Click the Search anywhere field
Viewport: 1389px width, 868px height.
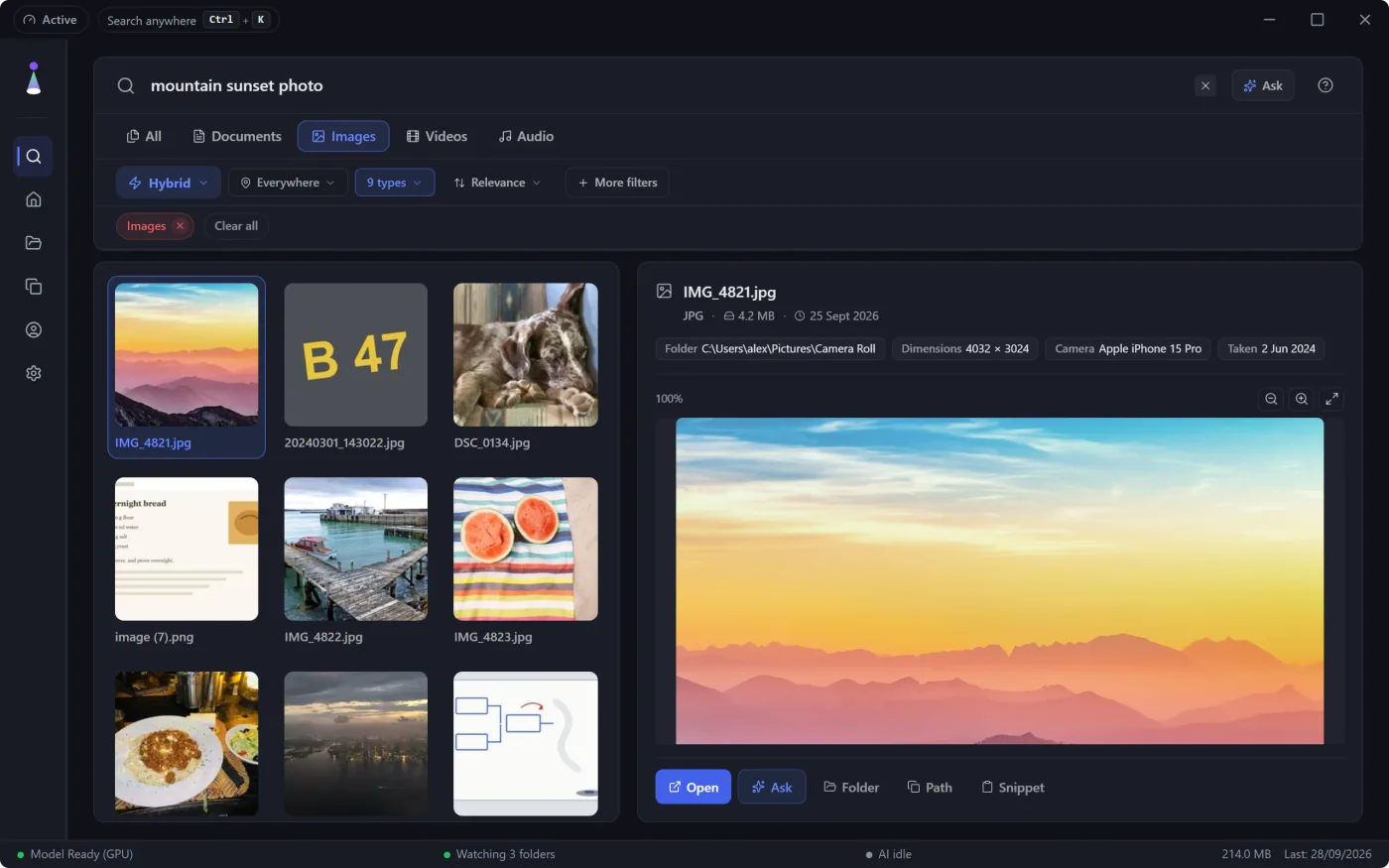coord(188,20)
